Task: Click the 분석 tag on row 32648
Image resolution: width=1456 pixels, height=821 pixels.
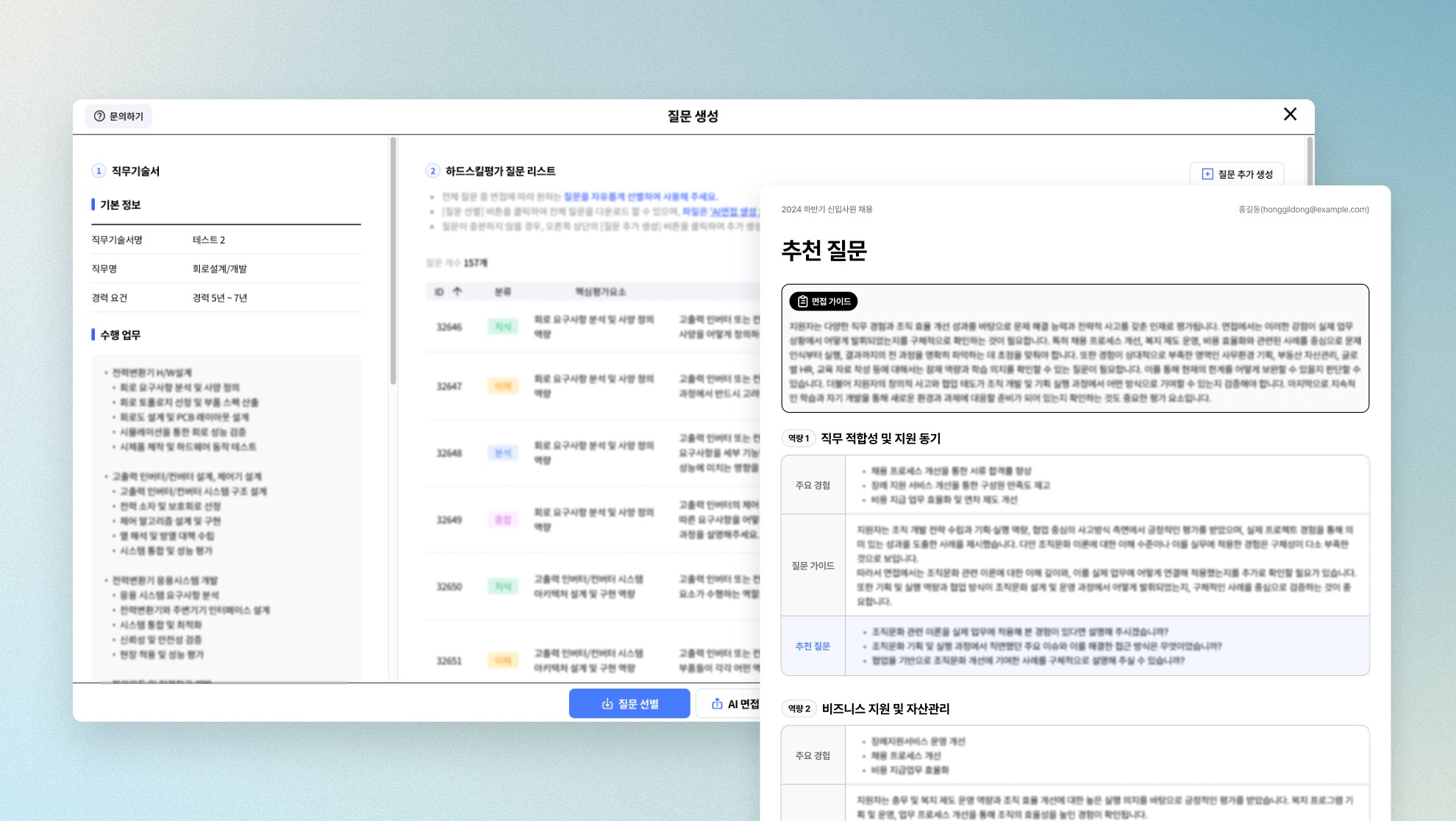Action: 503,453
